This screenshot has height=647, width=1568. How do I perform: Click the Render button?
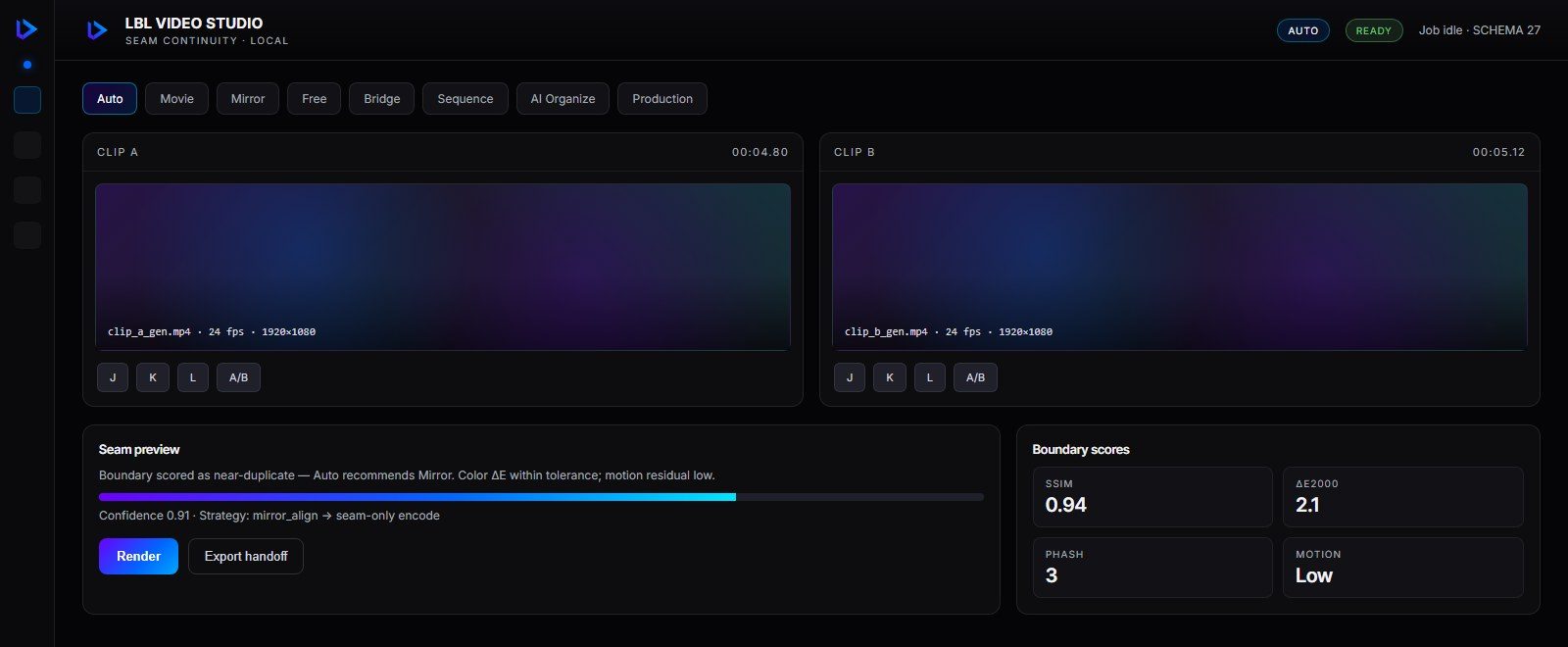[138, 556]
